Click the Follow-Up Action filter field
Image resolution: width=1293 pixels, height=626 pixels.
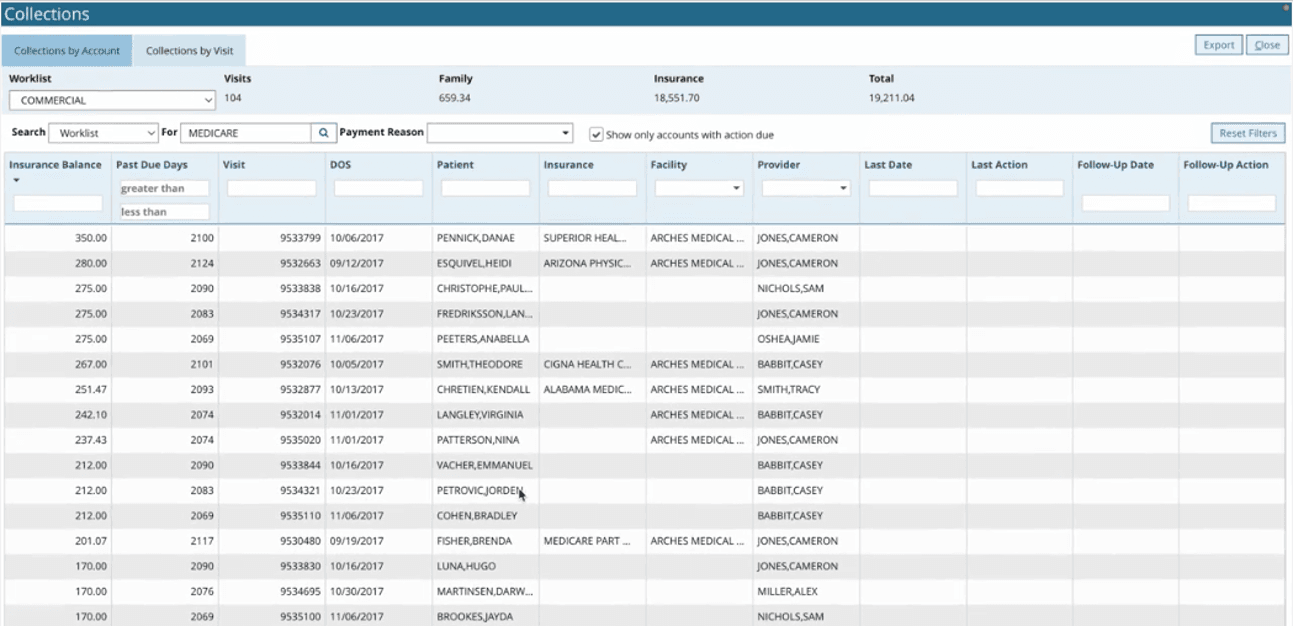click(1232, 203)
